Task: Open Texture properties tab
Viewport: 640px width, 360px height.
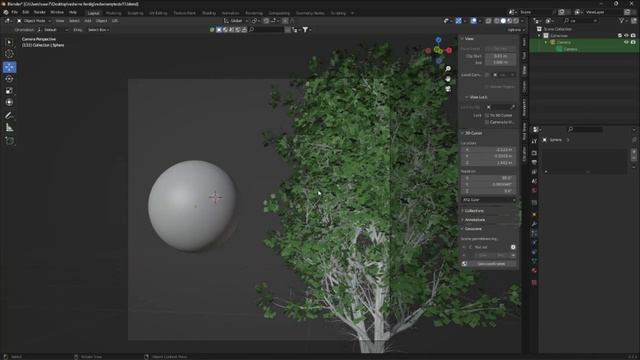Action: coord(534,282)
